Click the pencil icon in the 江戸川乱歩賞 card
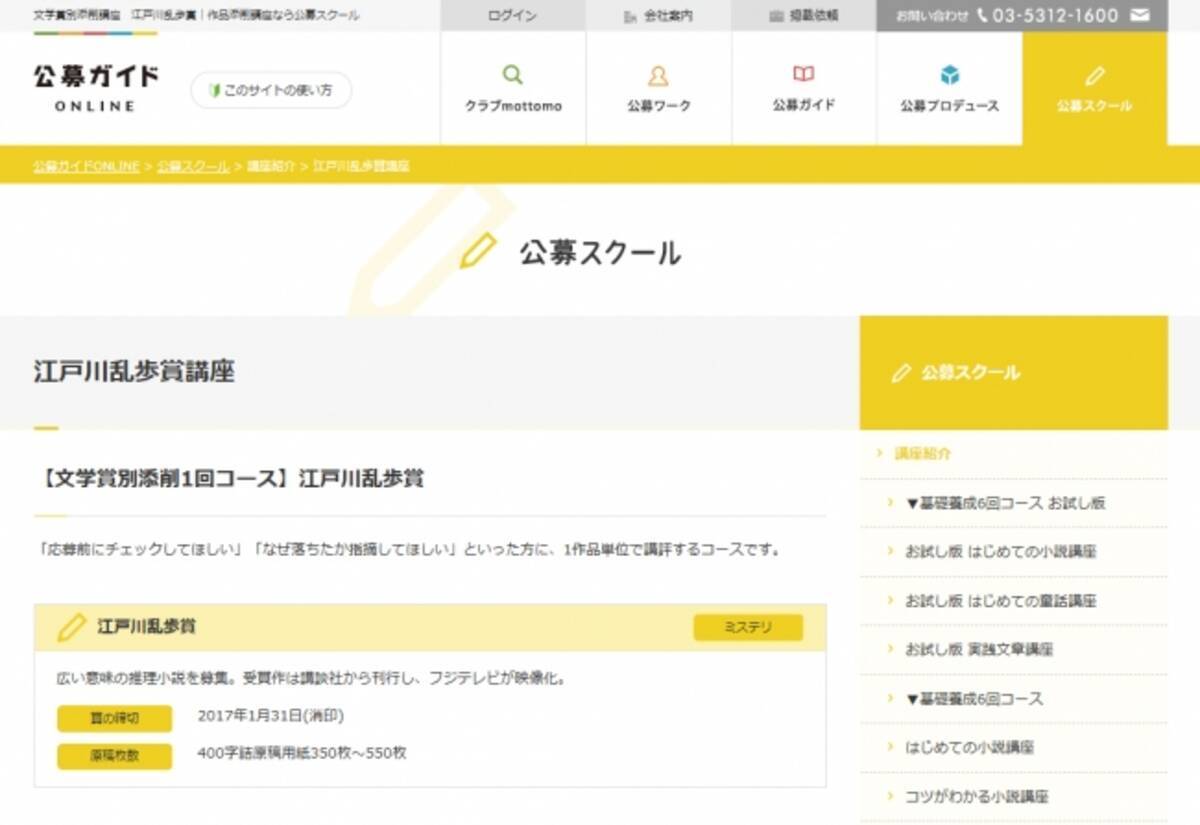1200x825 pixels. point(70,628)
